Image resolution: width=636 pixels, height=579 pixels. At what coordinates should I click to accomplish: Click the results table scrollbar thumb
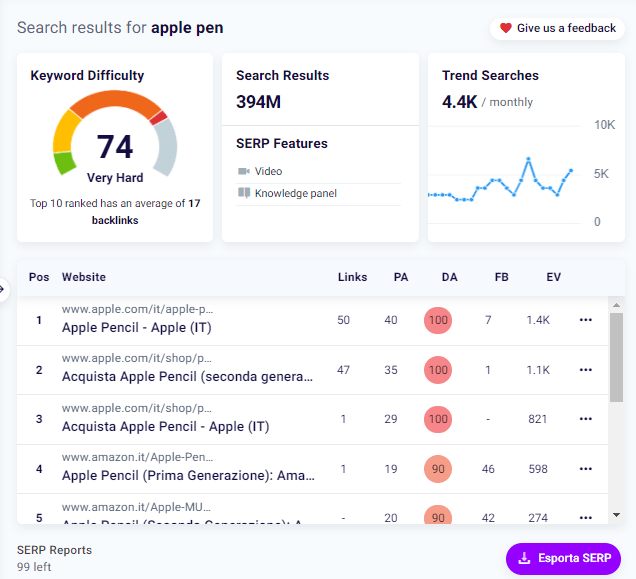coord(617,357)
